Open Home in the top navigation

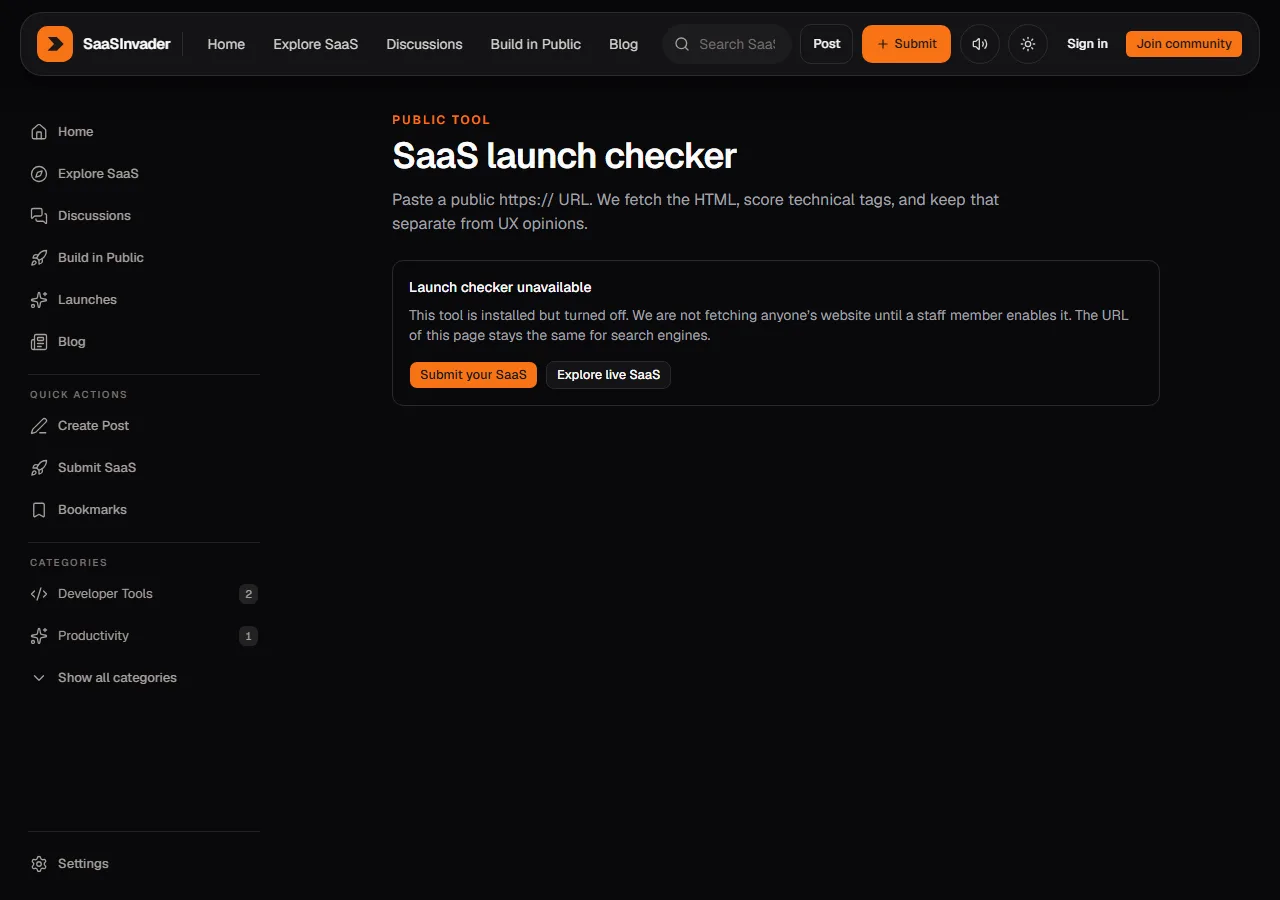coord(226,44)
